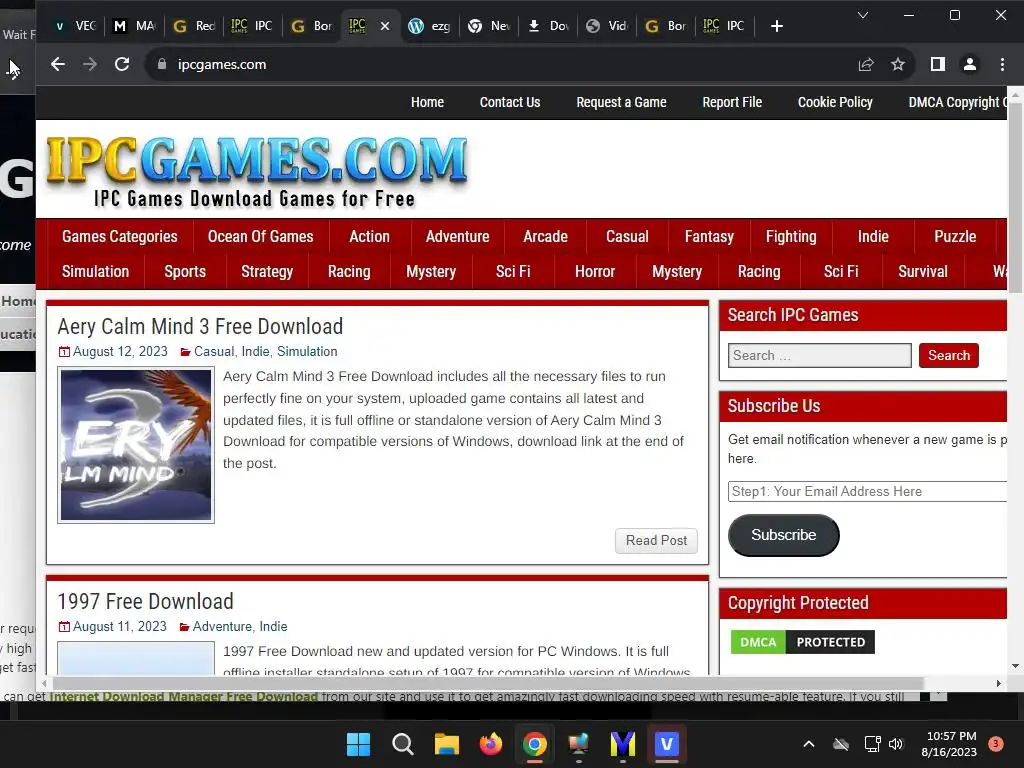Open Home in top navigation

(x=427, y=103)
